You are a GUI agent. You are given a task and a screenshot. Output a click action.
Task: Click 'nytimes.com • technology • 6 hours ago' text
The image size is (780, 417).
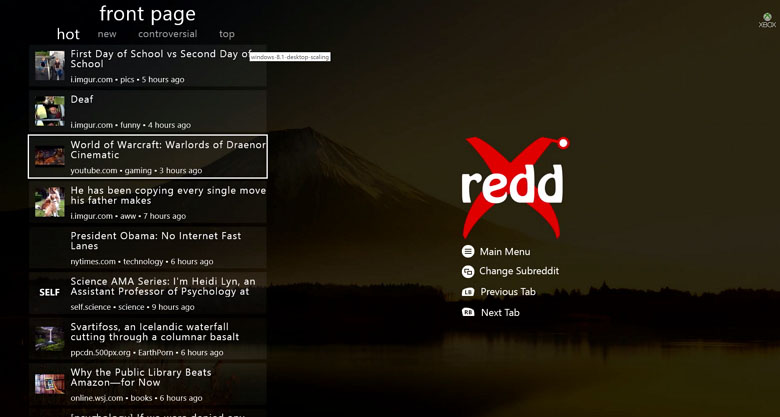[x=142, y=262]
